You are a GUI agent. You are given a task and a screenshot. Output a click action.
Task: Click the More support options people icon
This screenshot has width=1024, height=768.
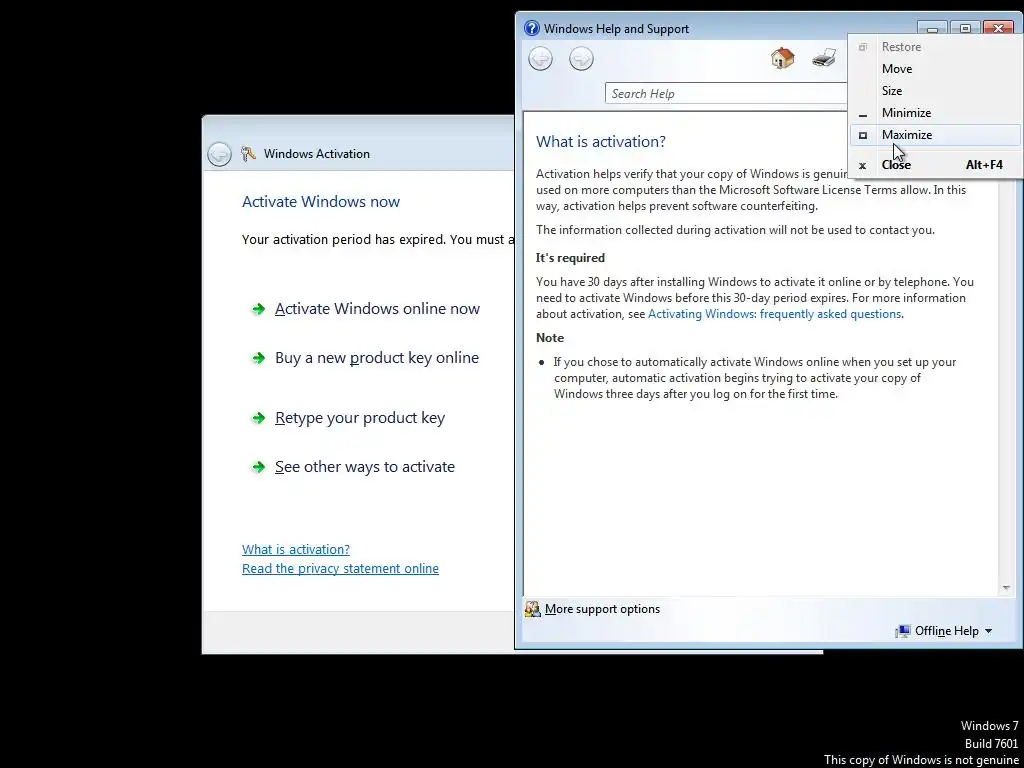(x=533, y=609)
